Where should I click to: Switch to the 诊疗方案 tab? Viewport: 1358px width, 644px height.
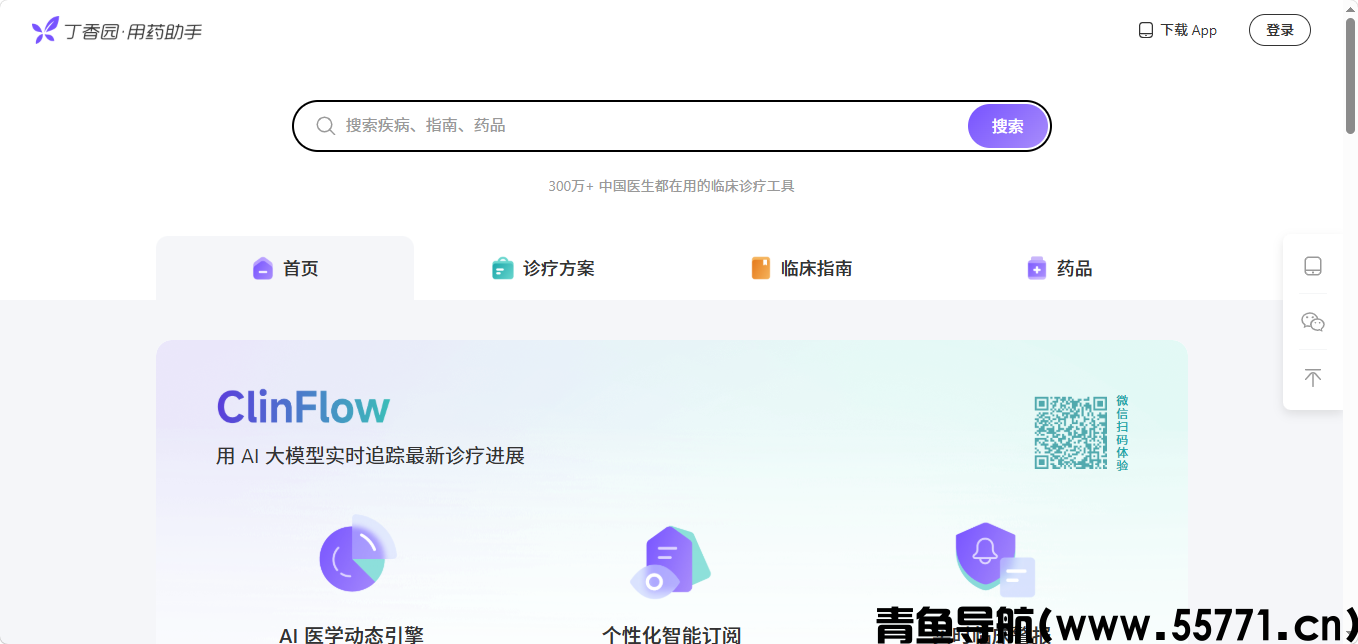543,268
